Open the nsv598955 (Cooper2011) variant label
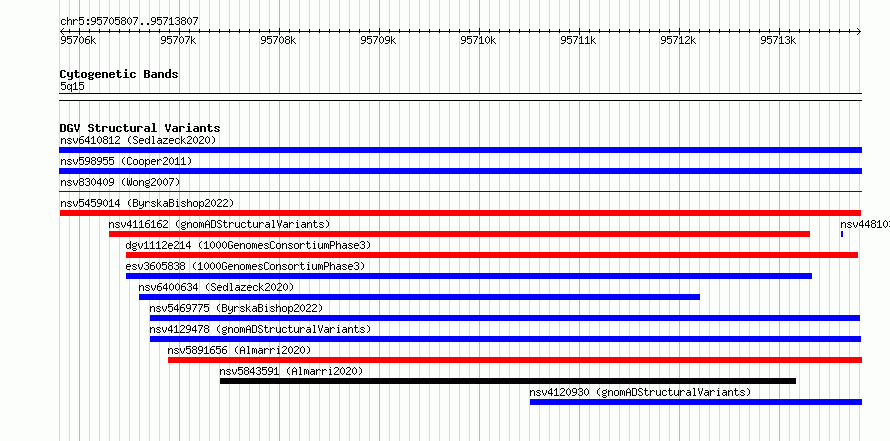Image resolution: width=890 pixels, height=441 pixels. (126, 161)
